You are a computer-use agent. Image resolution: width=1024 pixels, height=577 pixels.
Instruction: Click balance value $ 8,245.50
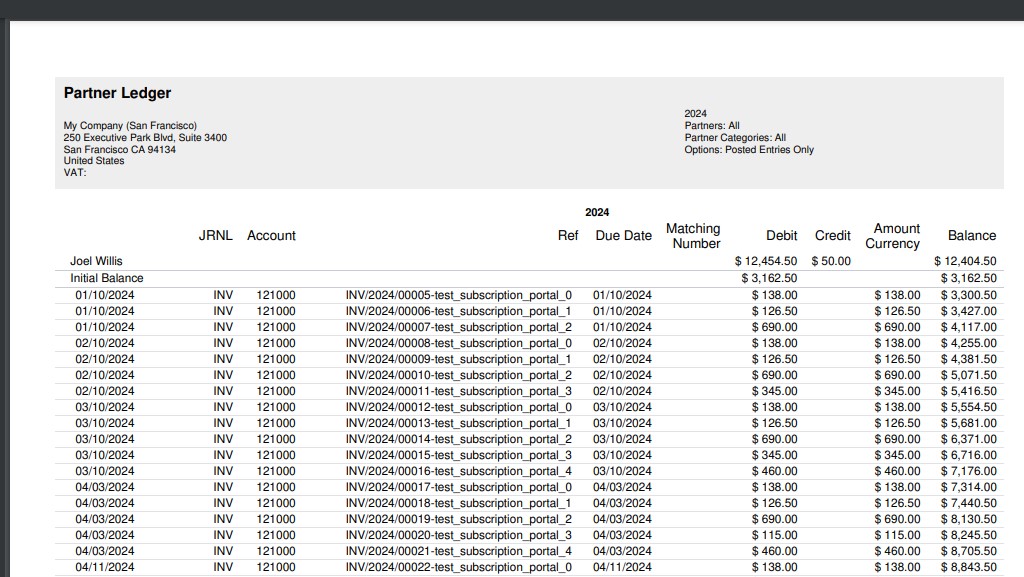pyautogui.click(x=968, y=535)
